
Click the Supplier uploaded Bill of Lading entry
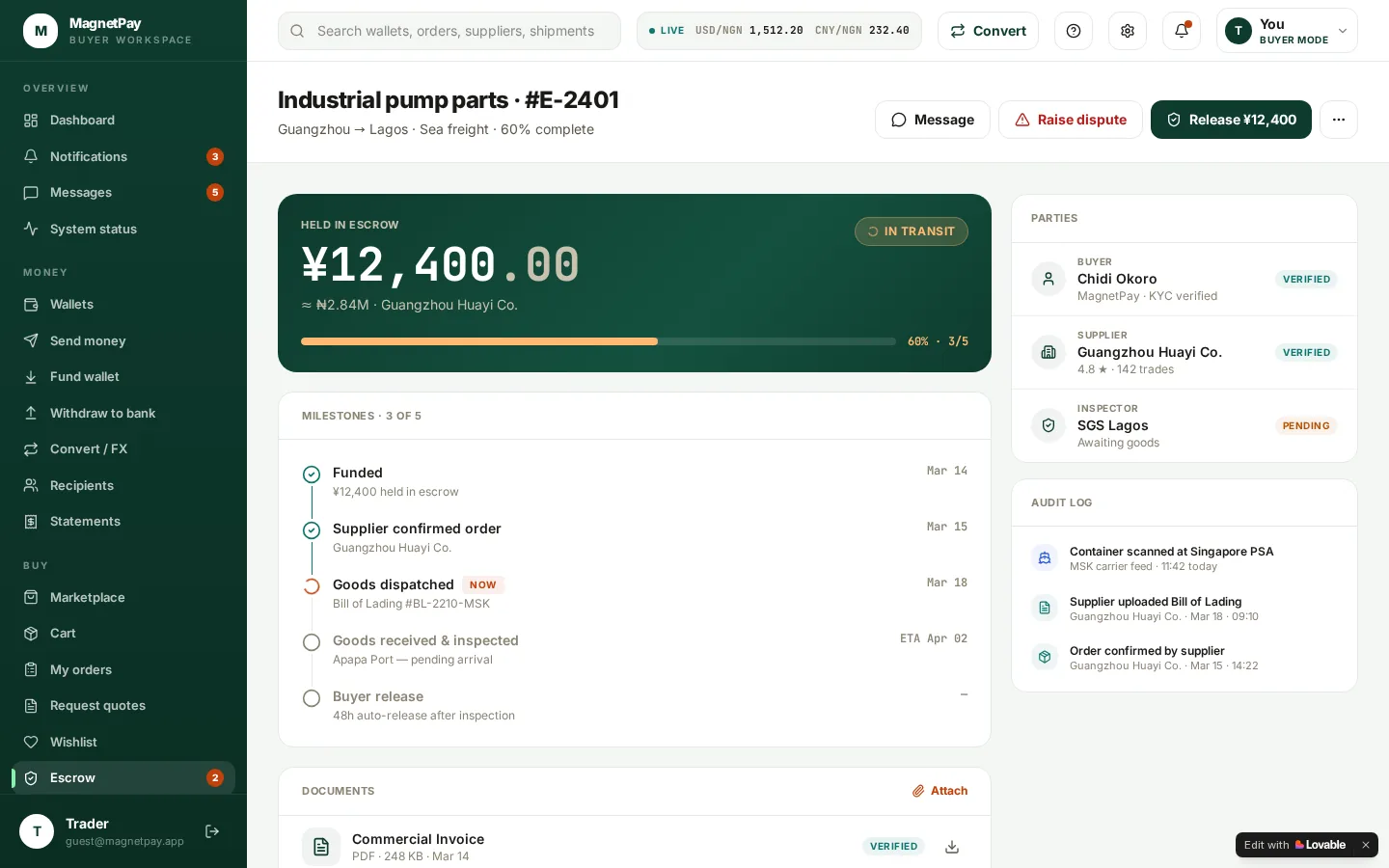point(1185,609)
